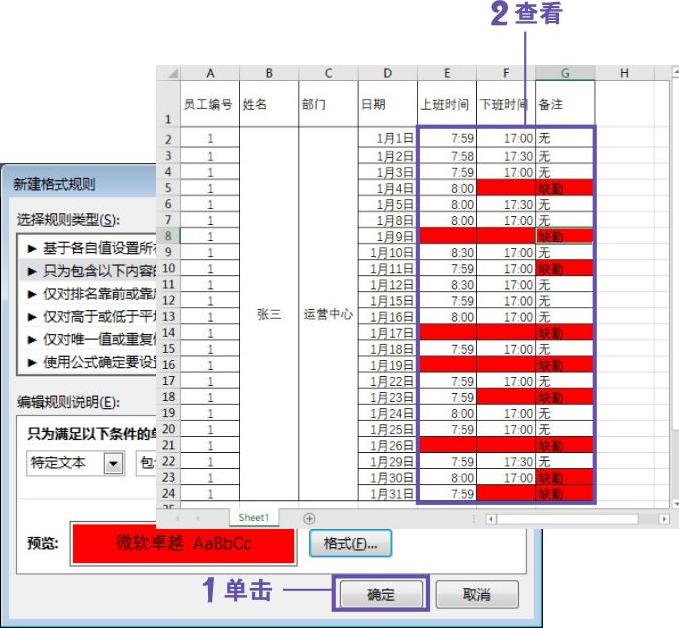Click the 确定 button in the dialog
The width and height of the screenshot is (679, 628).
381,594
